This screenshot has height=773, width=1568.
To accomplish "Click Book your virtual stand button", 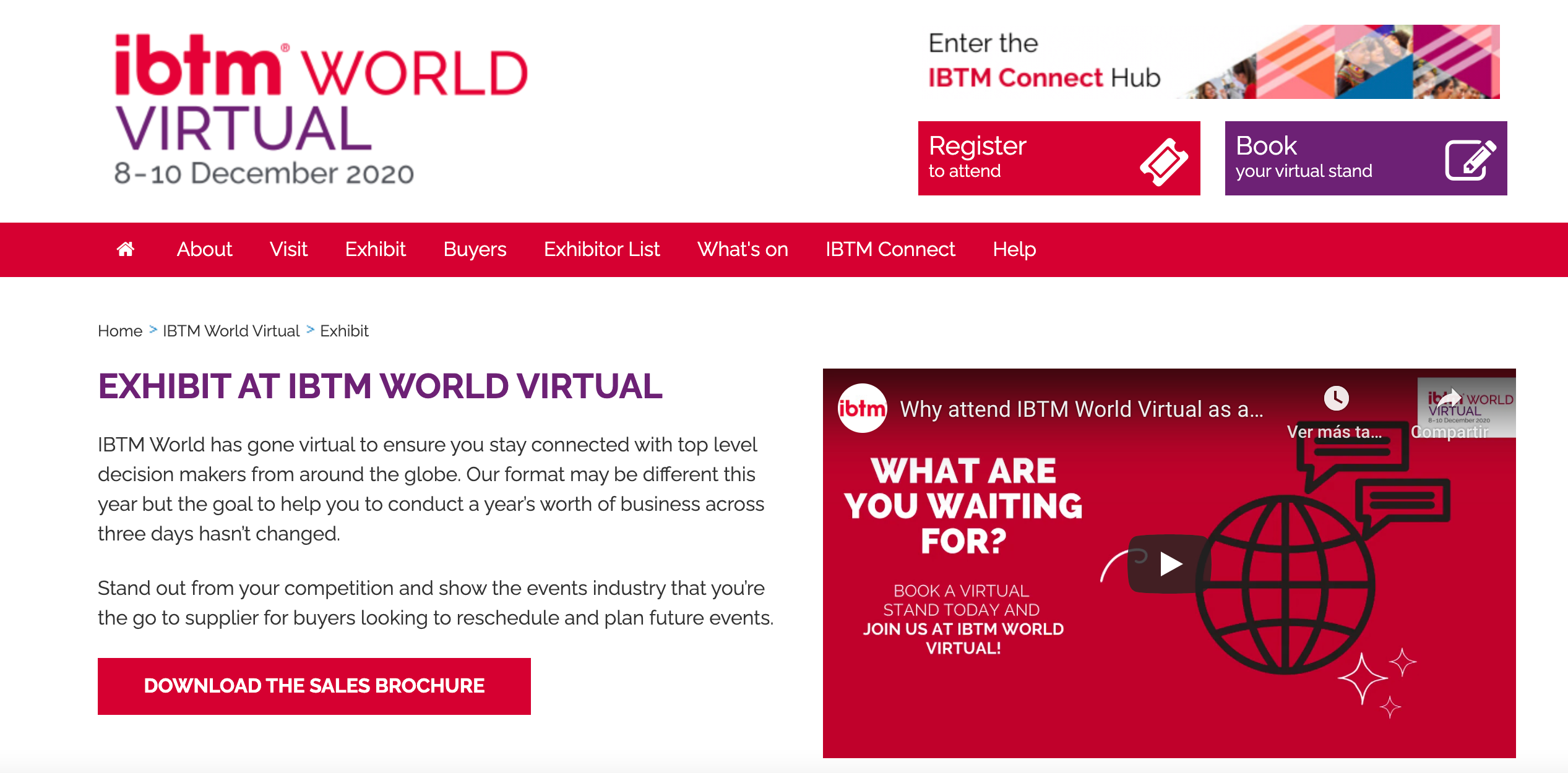I will pyautogui.click(x=1366, y=158).
